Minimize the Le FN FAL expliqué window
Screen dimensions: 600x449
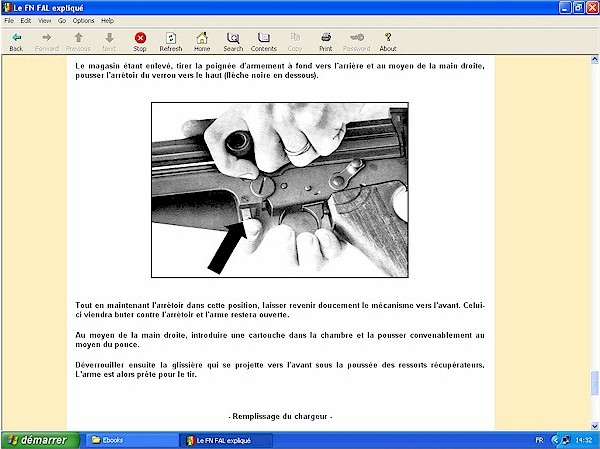(x=565, y=8)
